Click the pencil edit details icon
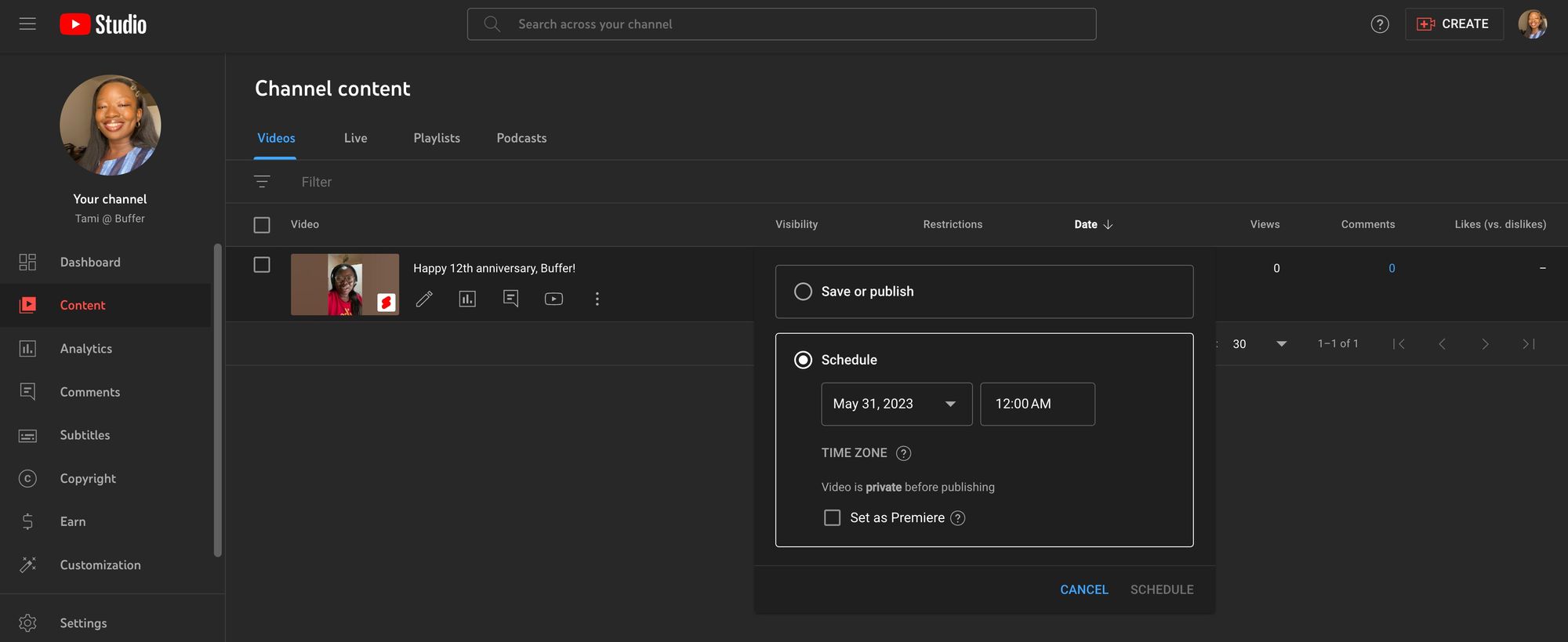Screen dimensions: 1568x642 pyautogui.click(x=424, y=299)
